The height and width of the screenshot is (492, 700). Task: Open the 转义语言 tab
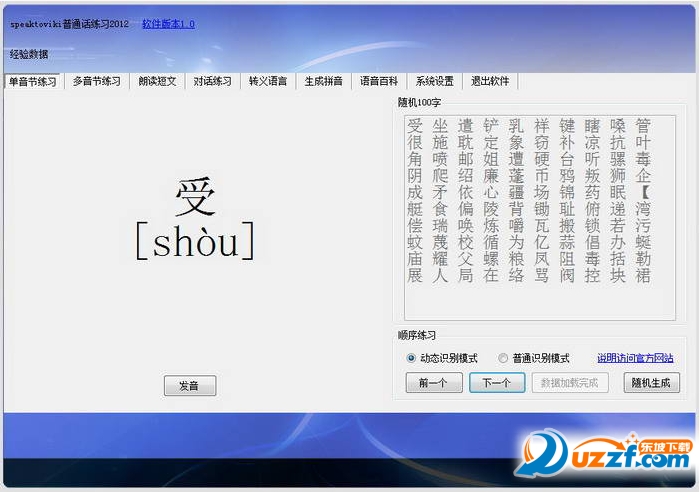(x=268, y=81)
